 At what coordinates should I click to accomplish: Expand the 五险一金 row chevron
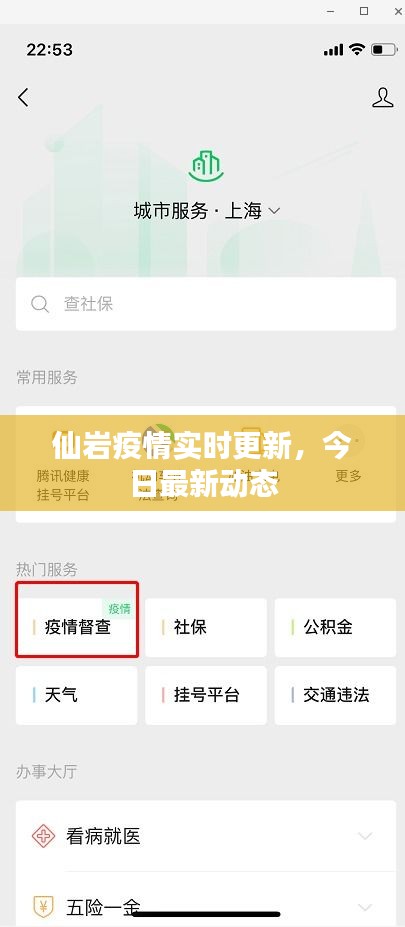tap(365, 906)
